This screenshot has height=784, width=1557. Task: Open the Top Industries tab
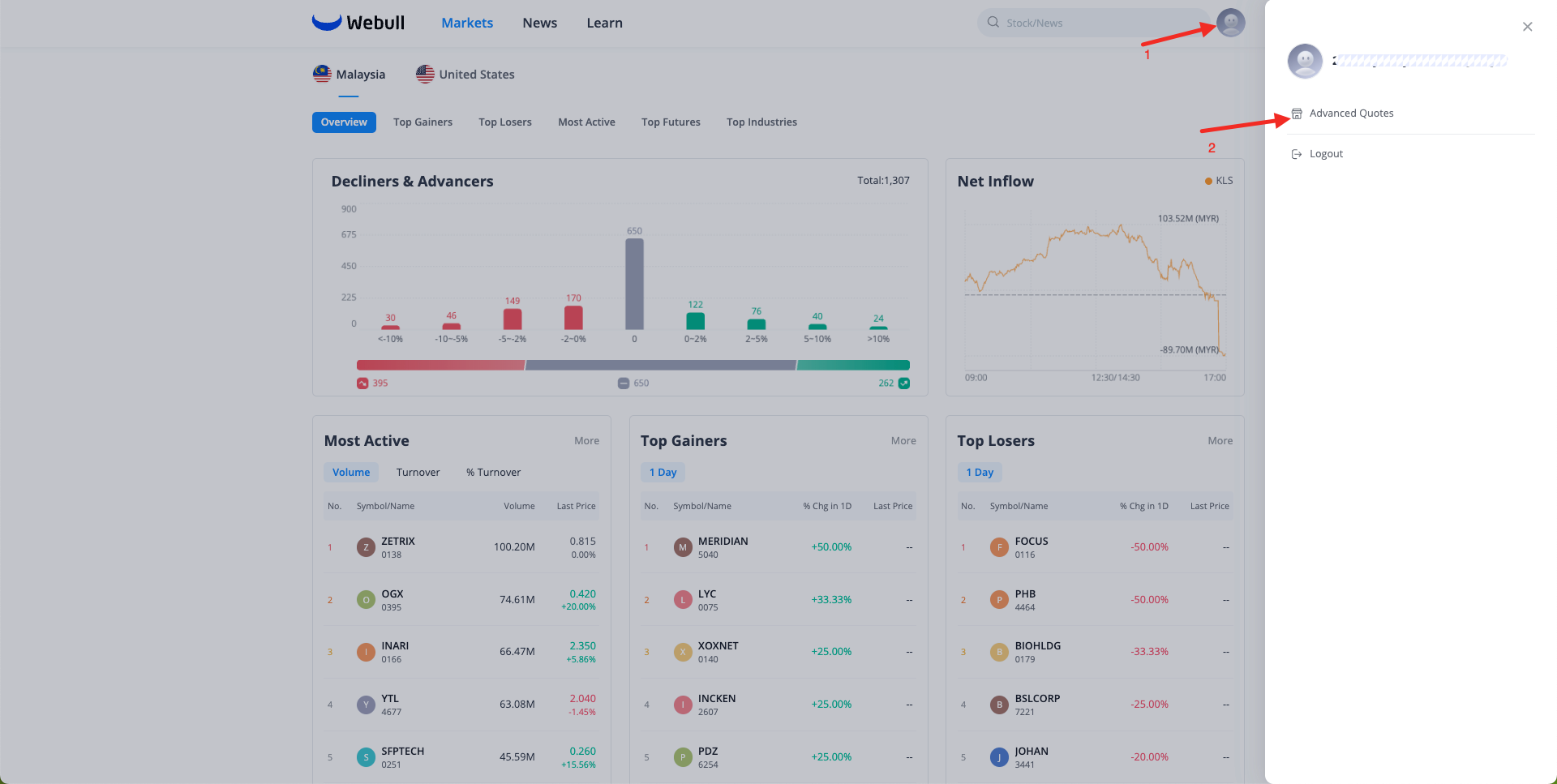[761, 122]
